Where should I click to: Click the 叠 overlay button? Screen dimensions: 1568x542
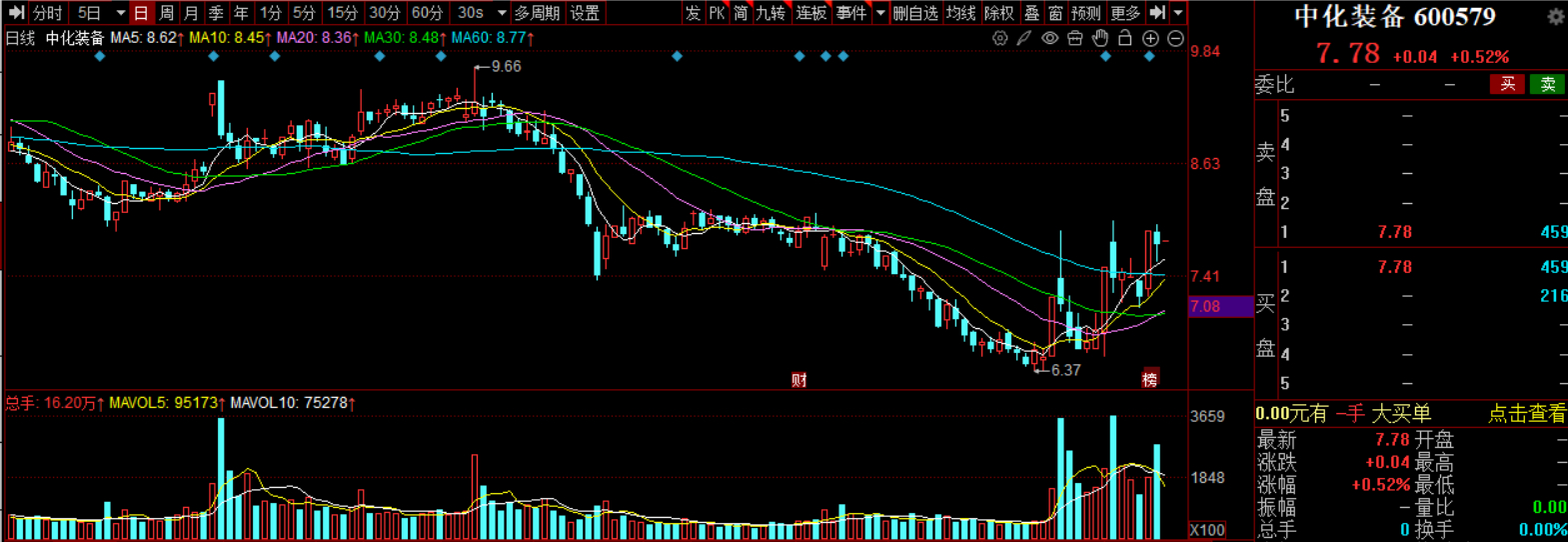[1032, 13]
